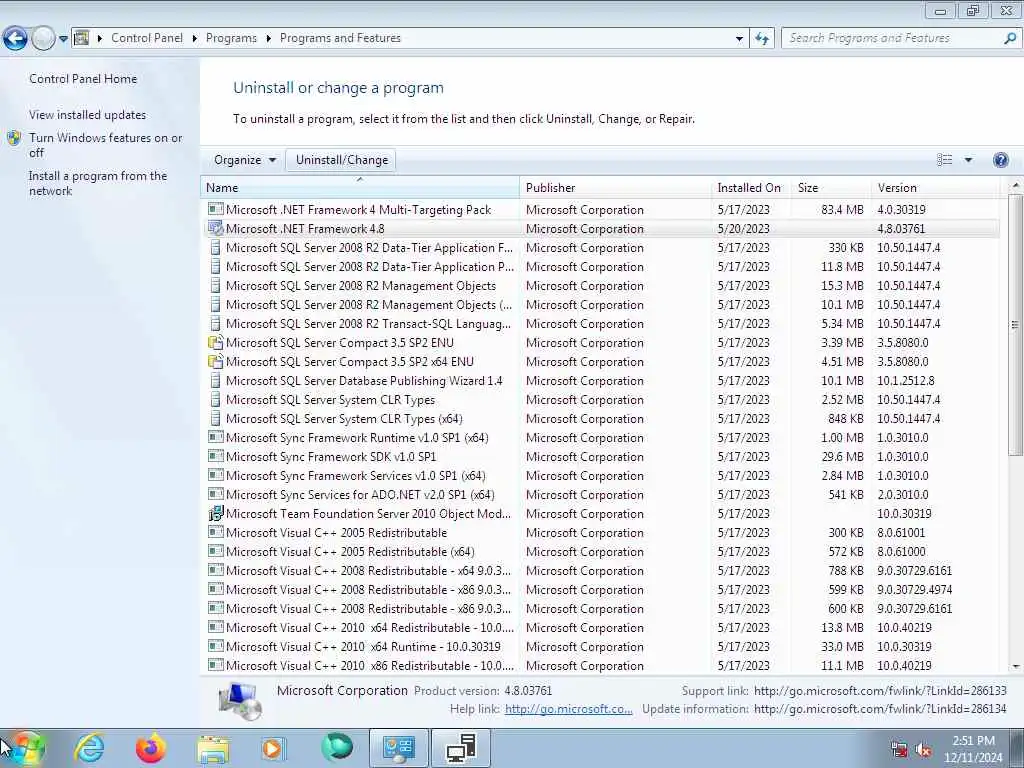Open the green round app on taskbar
1024x768 pixels.
(x=337, y=748)
